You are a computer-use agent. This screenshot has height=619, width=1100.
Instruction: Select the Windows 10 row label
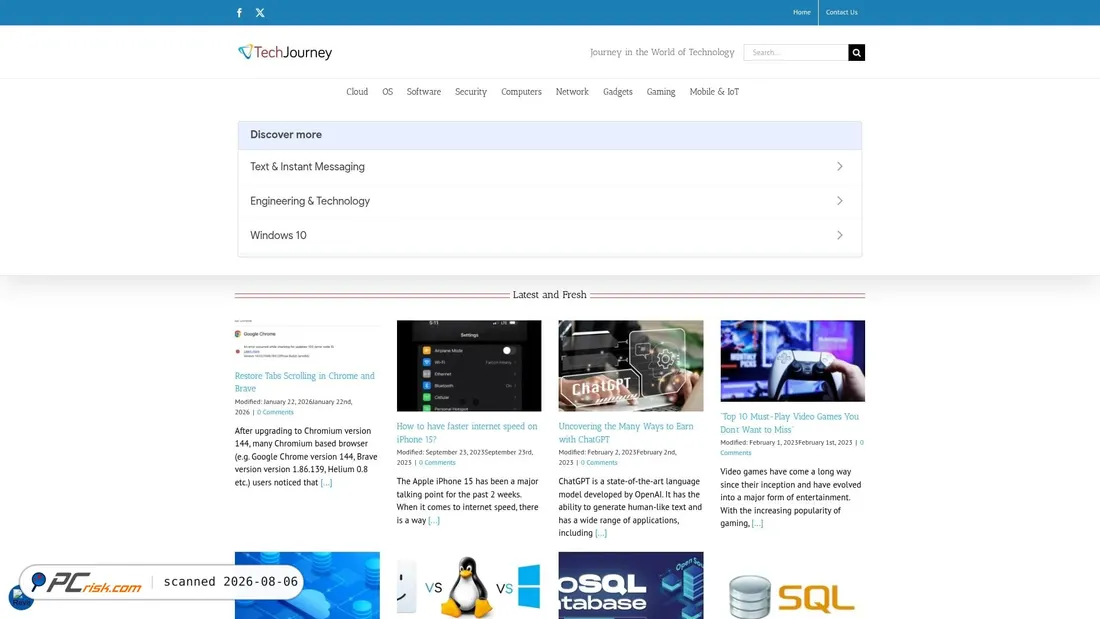(278, 235)
